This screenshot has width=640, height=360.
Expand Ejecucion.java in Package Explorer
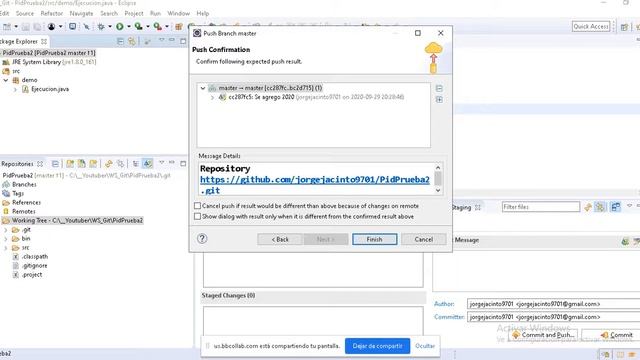15,89
